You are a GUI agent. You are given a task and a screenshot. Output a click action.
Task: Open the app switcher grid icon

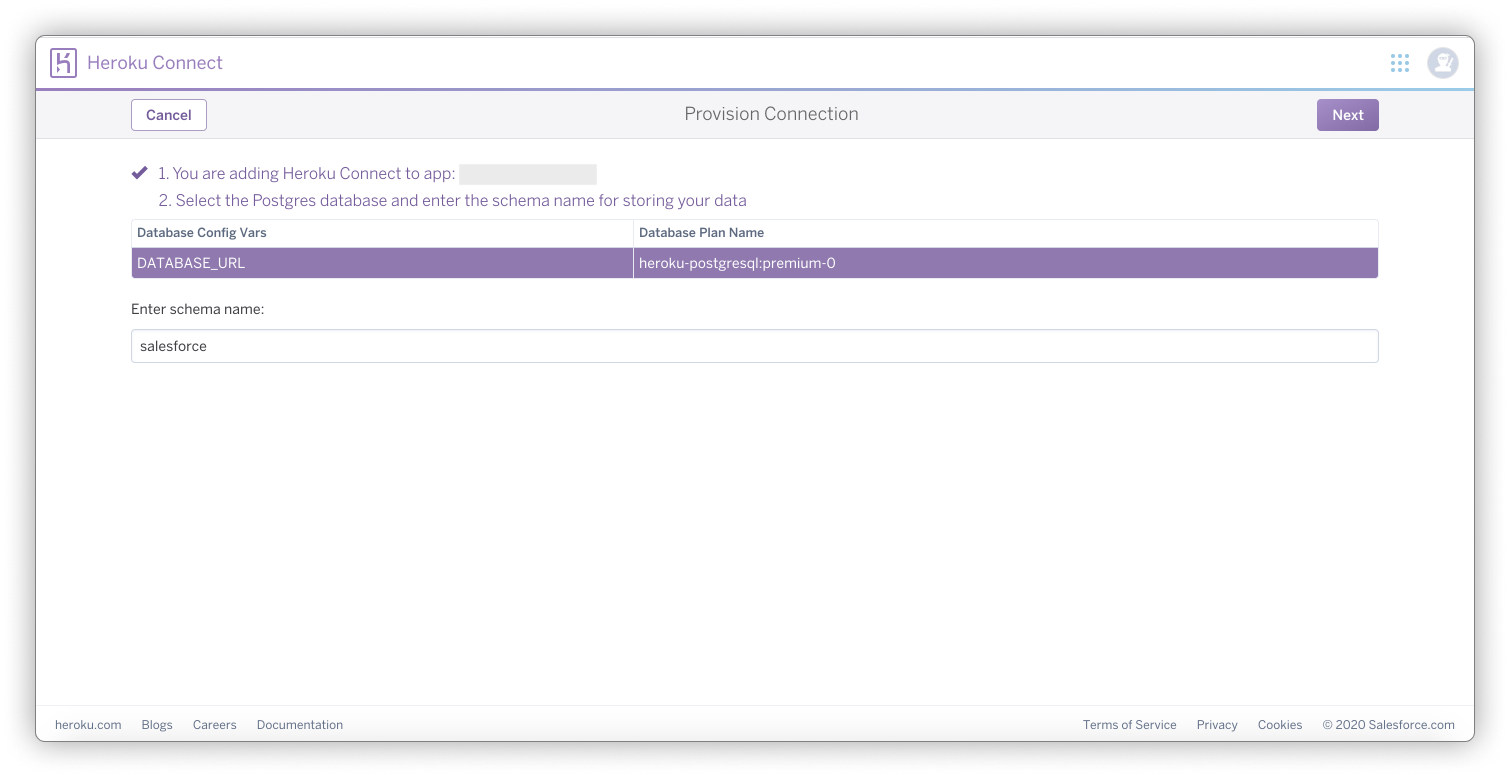pos(1399,63)
